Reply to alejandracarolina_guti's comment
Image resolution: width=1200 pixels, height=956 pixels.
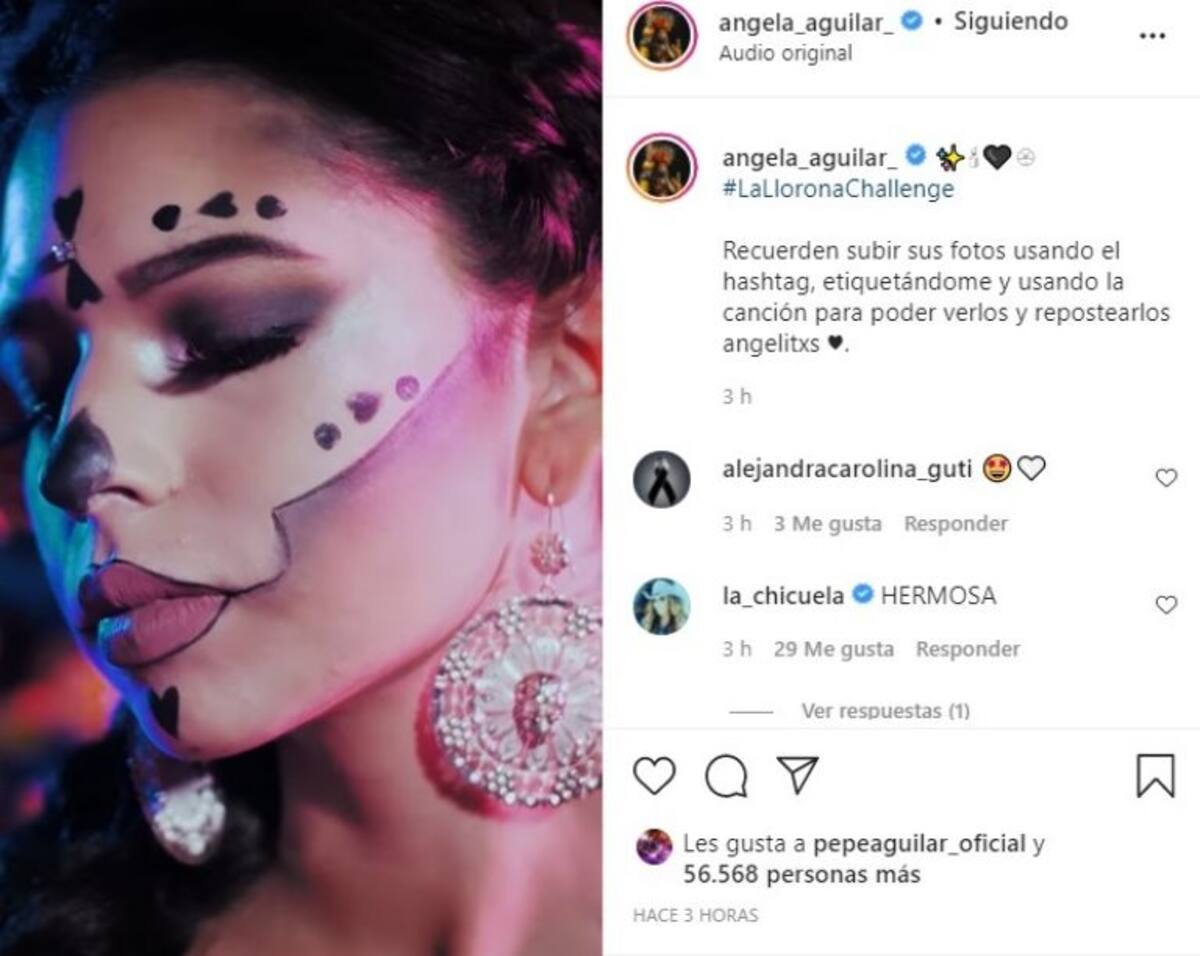click(x=956, y=523)
